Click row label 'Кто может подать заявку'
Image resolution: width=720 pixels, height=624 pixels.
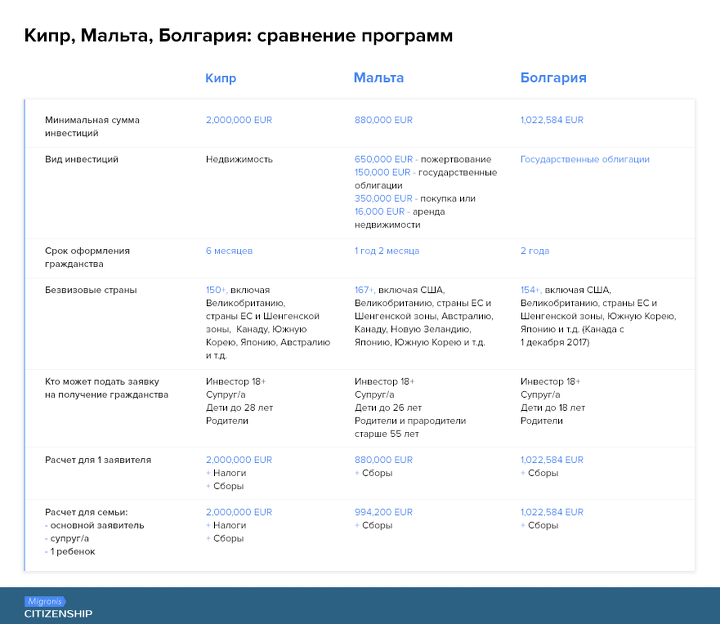coord(102,382)
